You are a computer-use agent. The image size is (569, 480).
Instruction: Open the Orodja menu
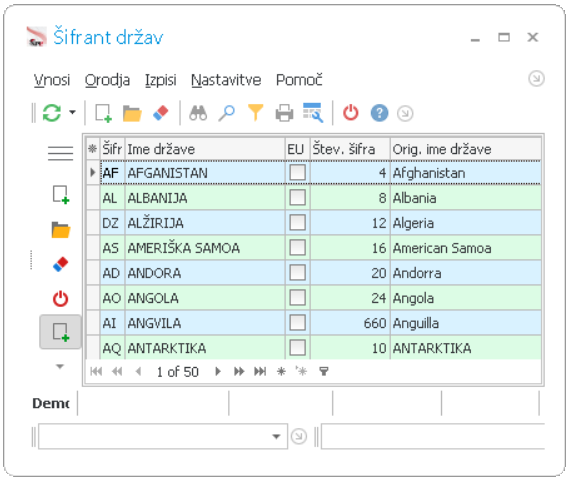coord(107,80)
